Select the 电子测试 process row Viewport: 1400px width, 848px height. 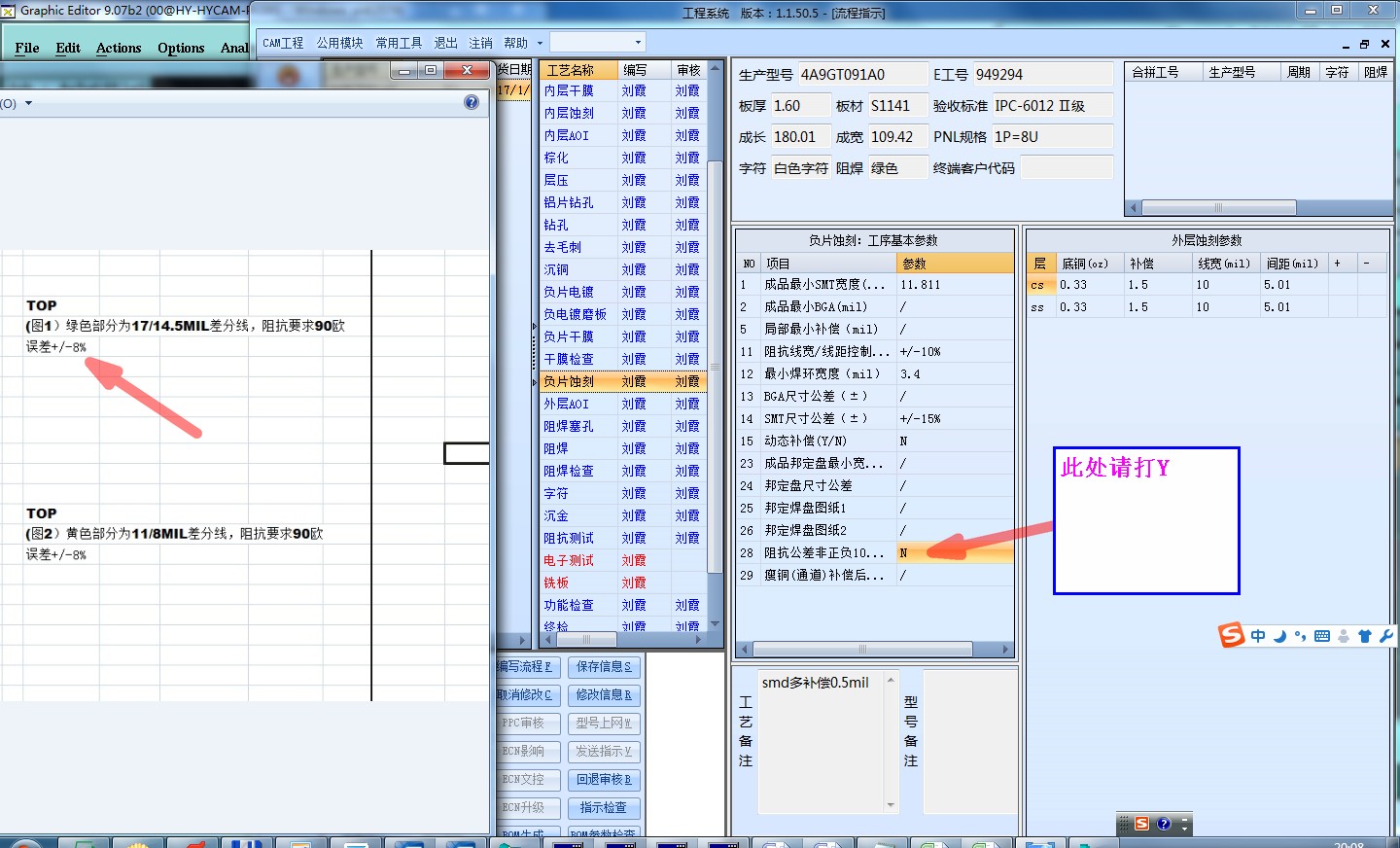tap(622, 560)
